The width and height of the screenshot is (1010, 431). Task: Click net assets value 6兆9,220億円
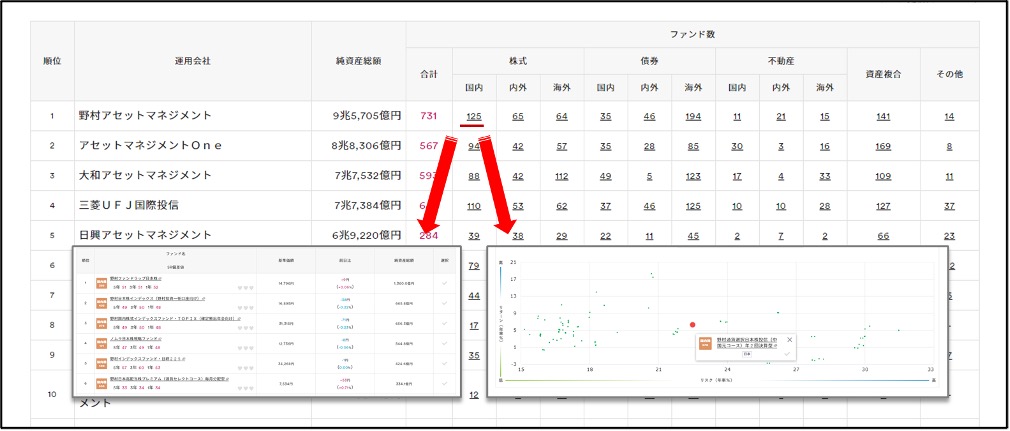pyautogui.click(x=367, y=235)
